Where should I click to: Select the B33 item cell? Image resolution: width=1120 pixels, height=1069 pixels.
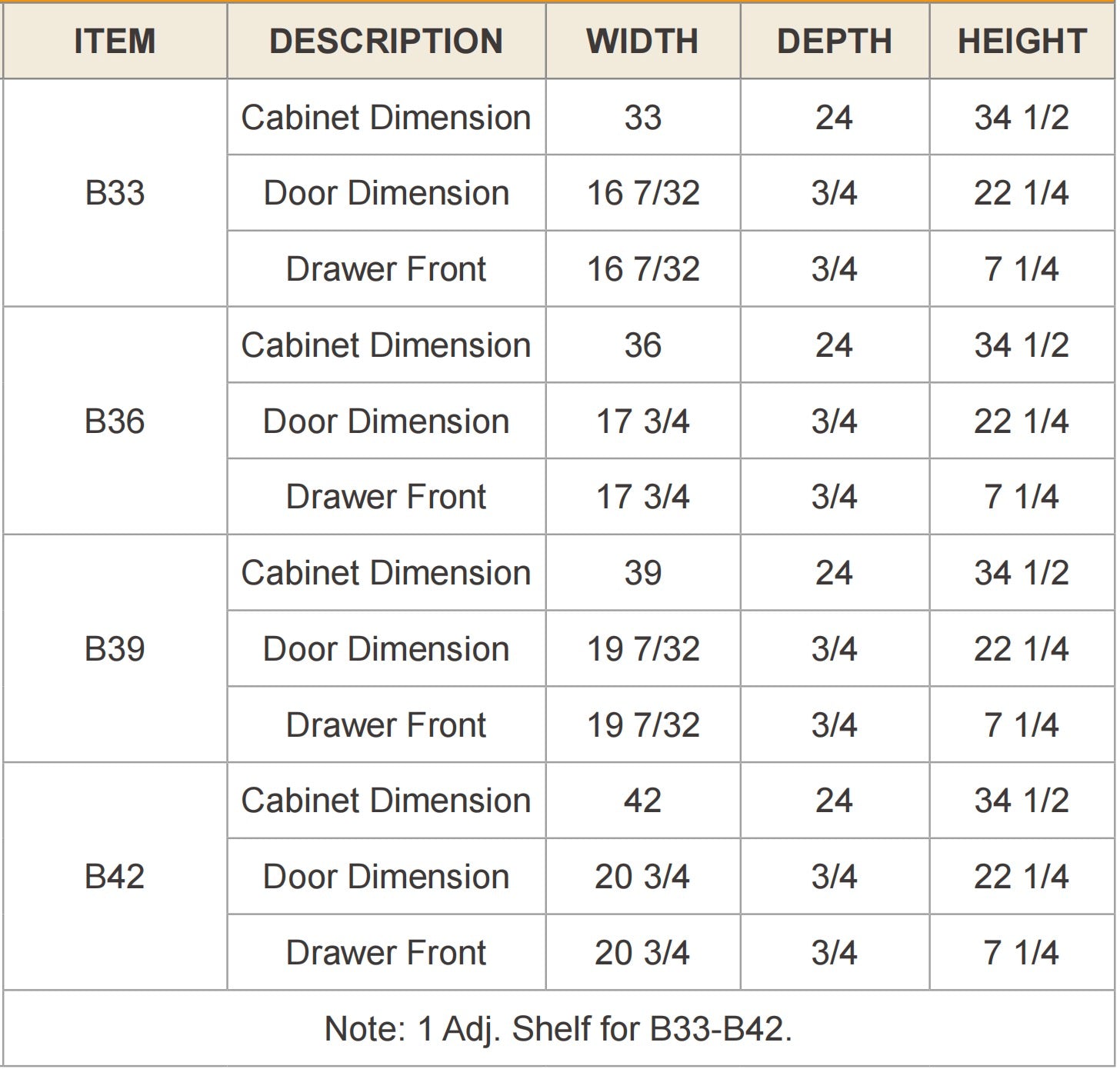pyautogui.click(x=115, y=193)
